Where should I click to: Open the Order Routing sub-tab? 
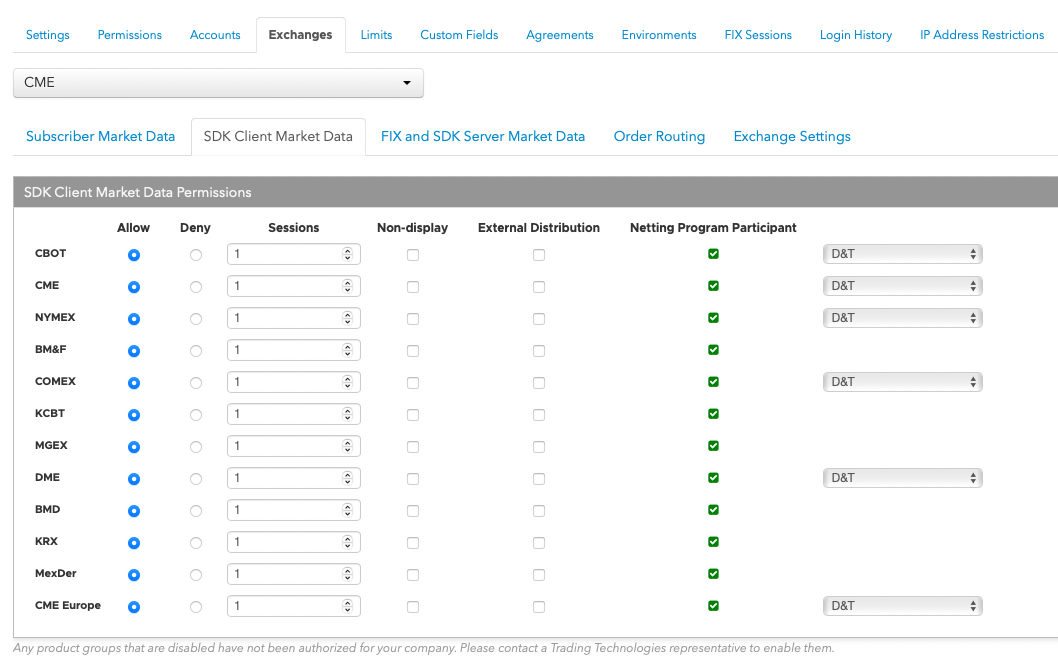click(x=659, y=137)
